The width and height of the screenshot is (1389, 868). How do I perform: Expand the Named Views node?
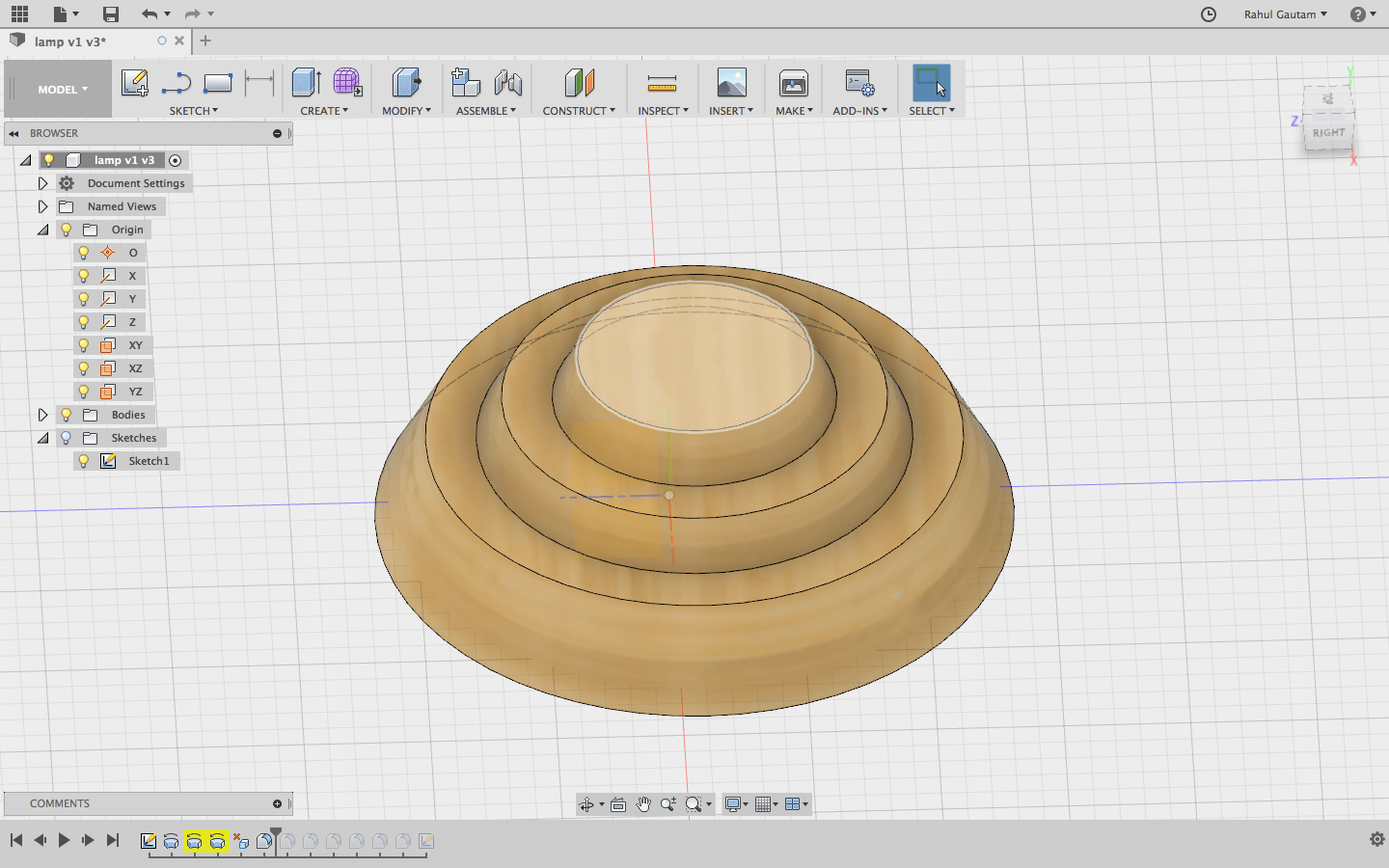tap(42, 206)
